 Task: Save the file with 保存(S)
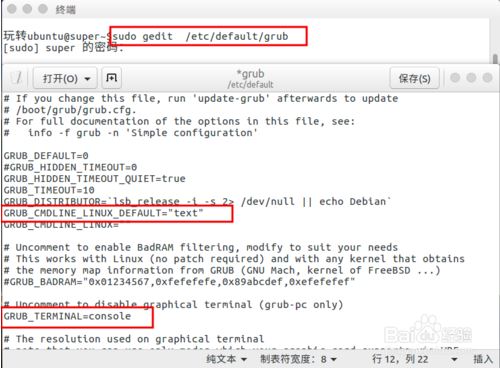click(x=414, y=78)
